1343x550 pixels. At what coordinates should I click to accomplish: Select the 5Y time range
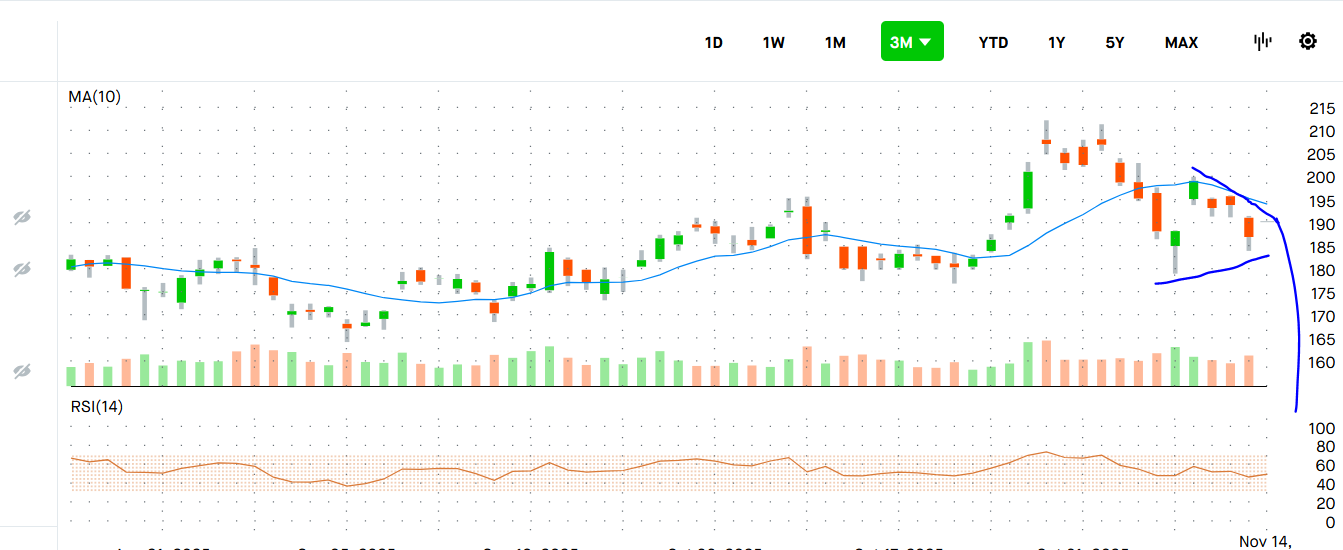1115,42
